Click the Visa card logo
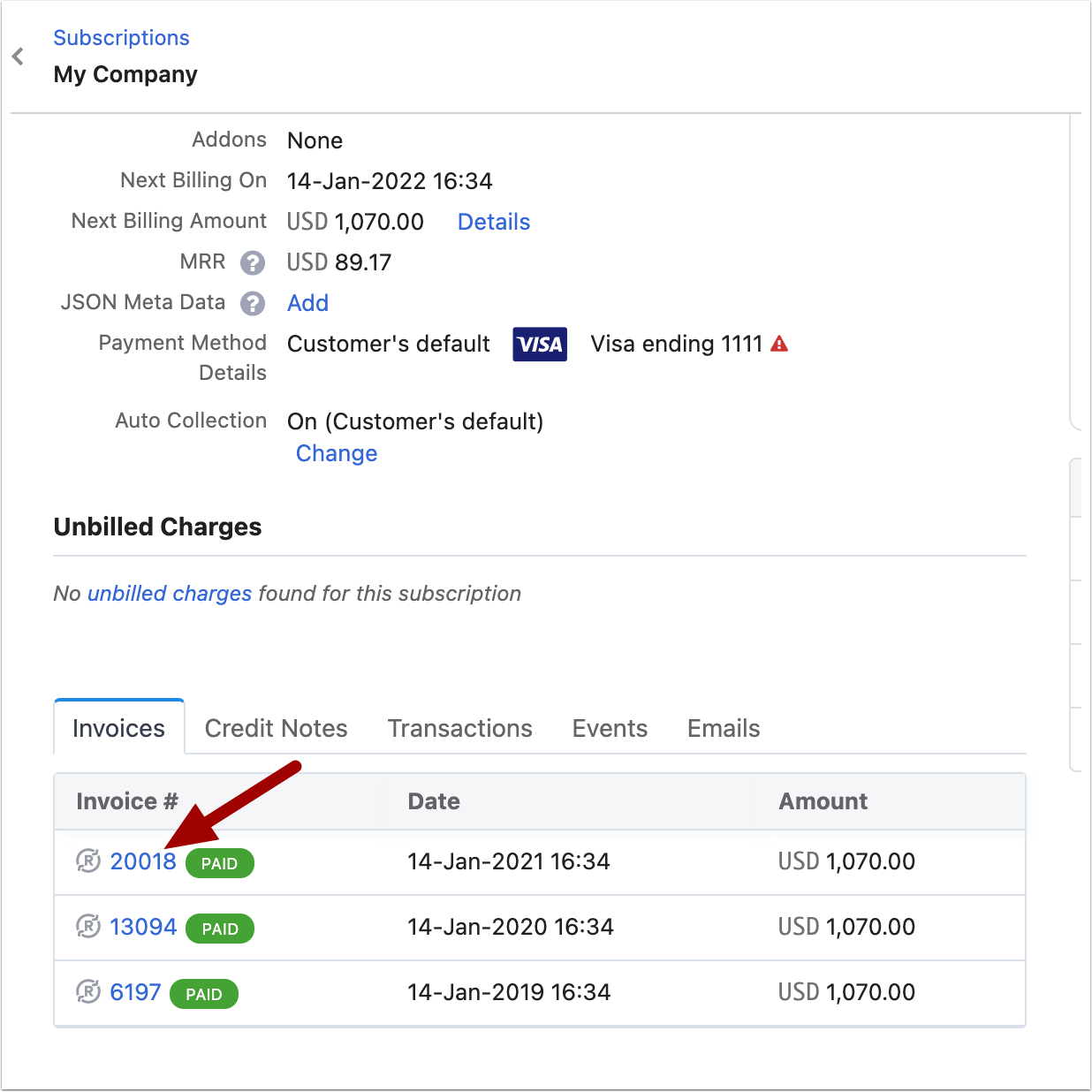 tap(540, 345)
